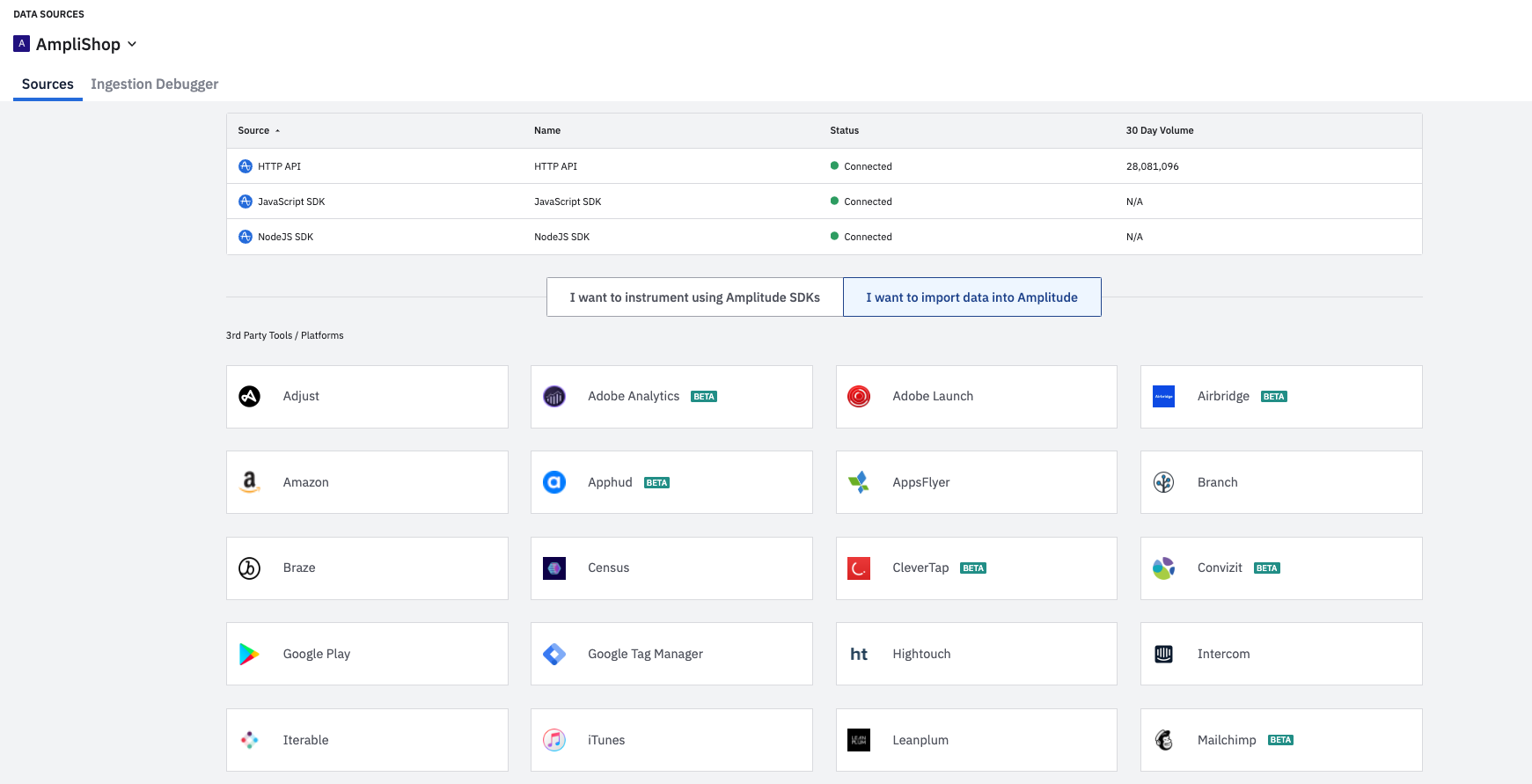Image resolution: width=1532 pixels, height=784 pixels.
Task: Click the NodeJS SDK source icon
Action: click(246, 237)
